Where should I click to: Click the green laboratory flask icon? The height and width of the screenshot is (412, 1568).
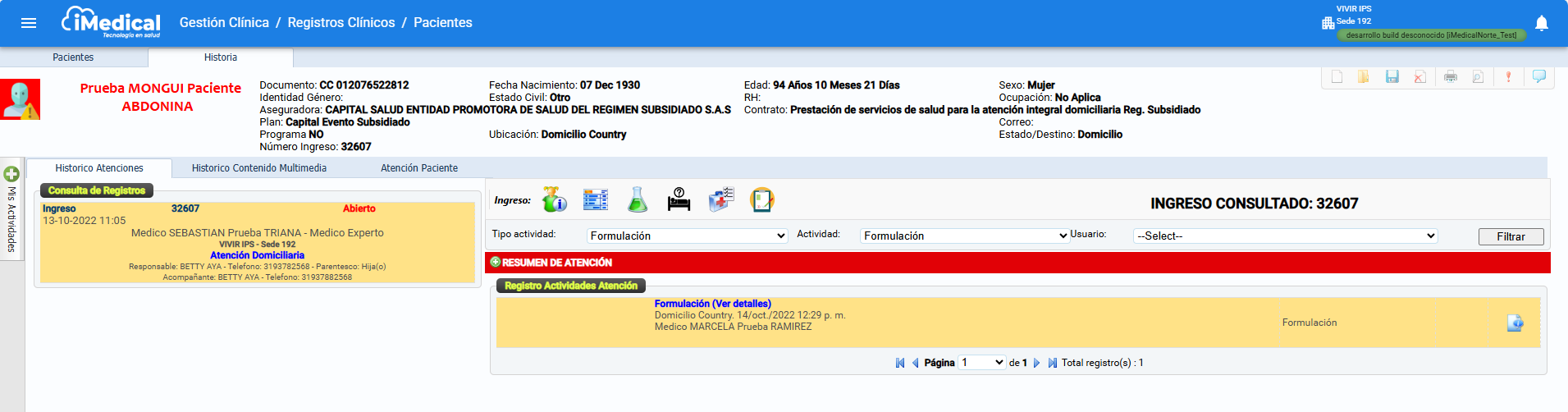pyautogui.click(x=637, y=199)
